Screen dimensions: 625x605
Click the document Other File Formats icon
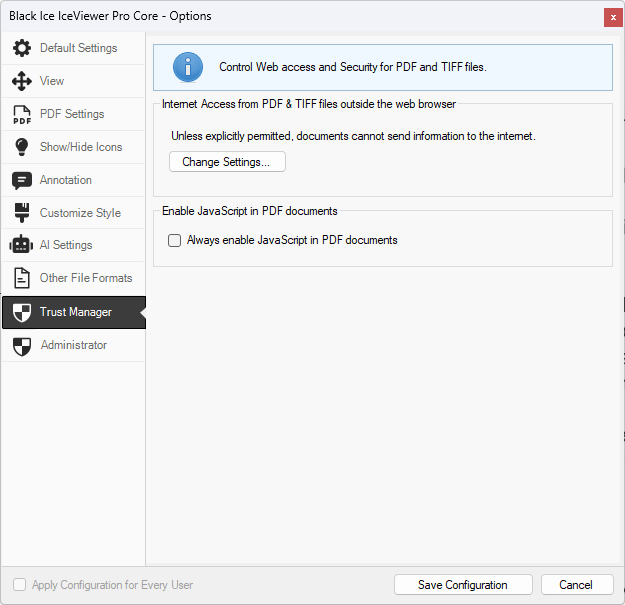[22, 278]
